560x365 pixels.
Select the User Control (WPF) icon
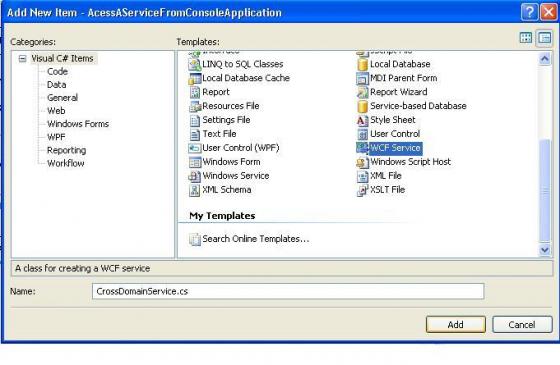click(x=195, y=148)
